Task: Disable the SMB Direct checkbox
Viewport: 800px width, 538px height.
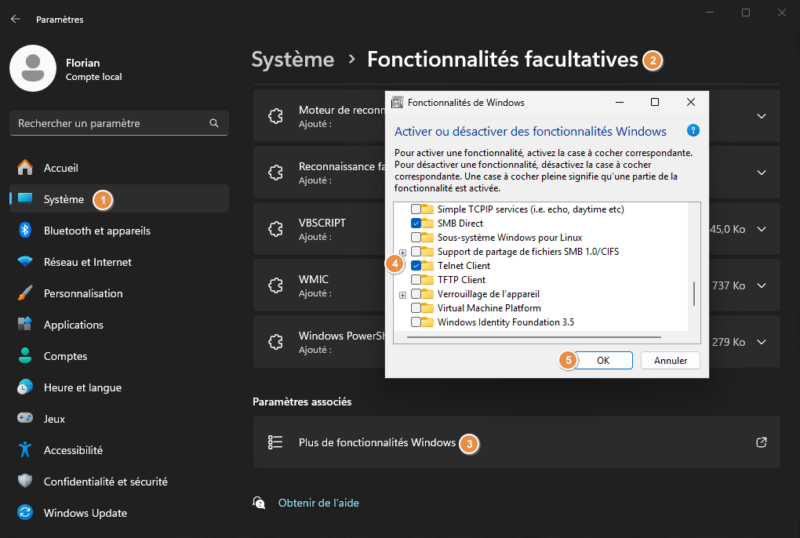Action: (x=416, y=224)
